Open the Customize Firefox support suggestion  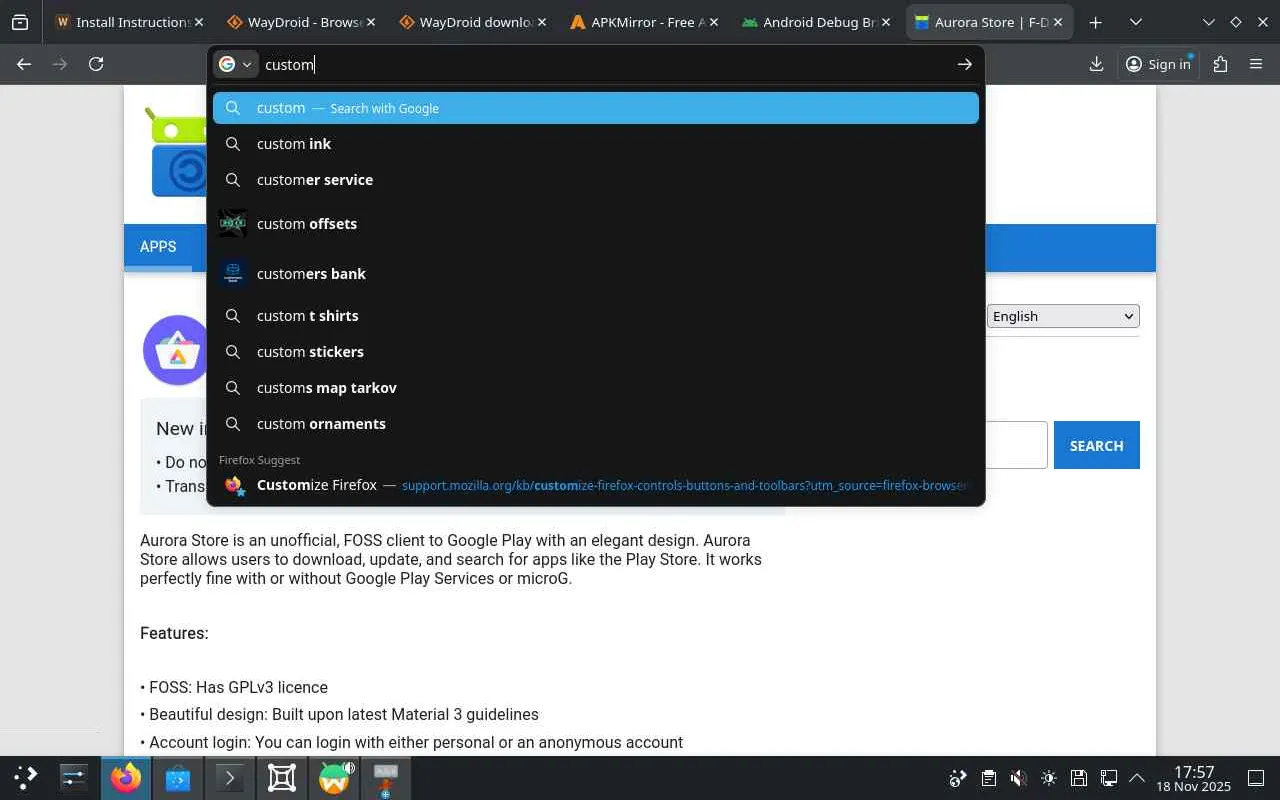click(596, 485)
